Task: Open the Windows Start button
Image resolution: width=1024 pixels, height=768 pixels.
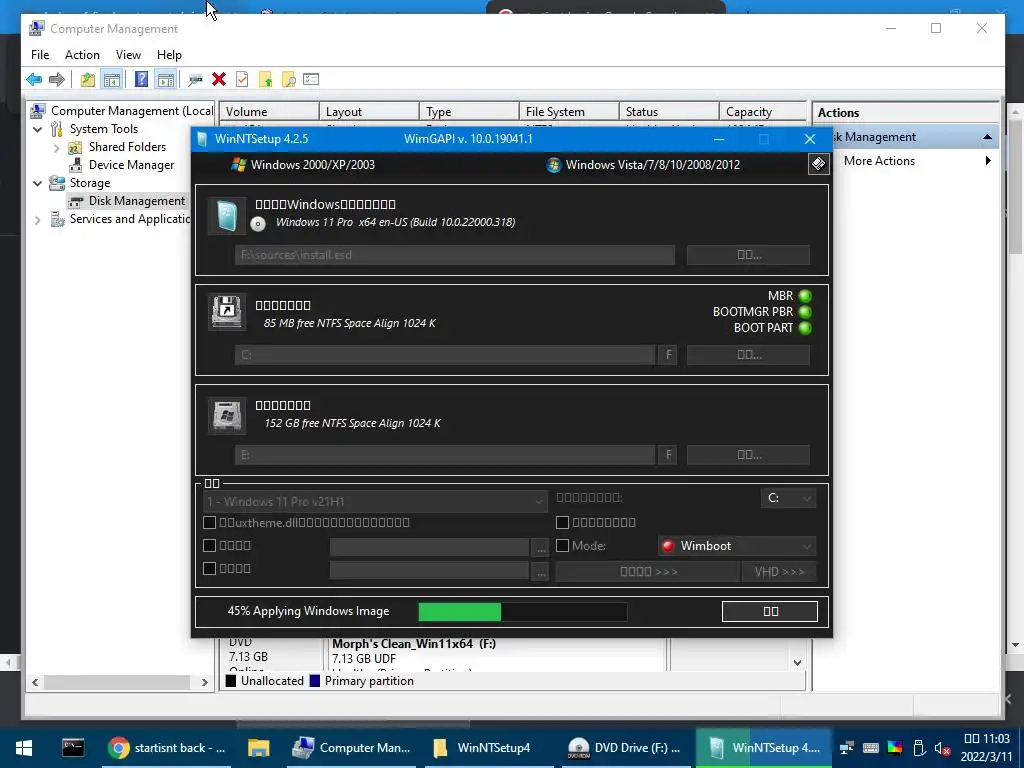Action: point(24,748)
